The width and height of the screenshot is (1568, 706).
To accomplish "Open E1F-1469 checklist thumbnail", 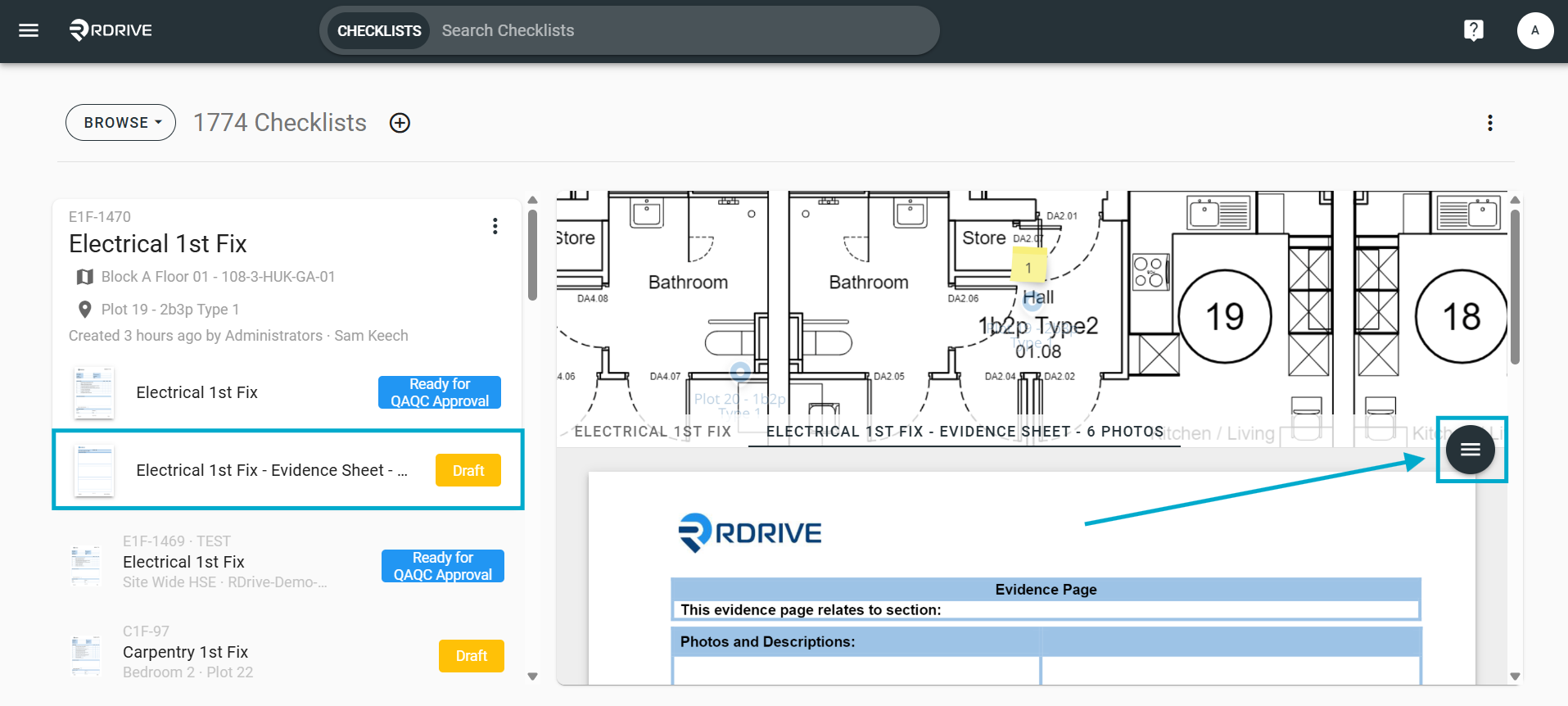I will (x=86, y=565).
